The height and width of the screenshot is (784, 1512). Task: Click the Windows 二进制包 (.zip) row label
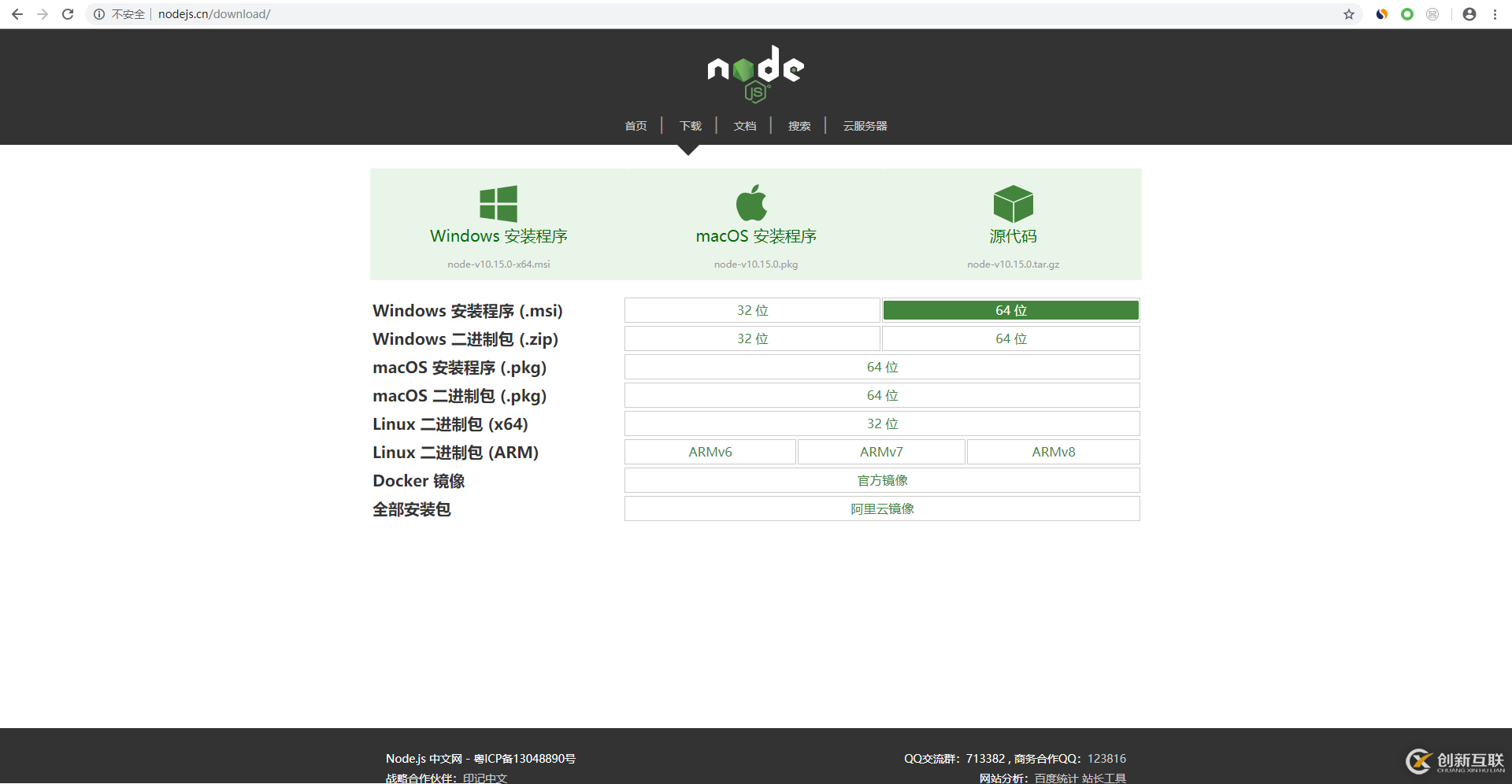(465, 339)
